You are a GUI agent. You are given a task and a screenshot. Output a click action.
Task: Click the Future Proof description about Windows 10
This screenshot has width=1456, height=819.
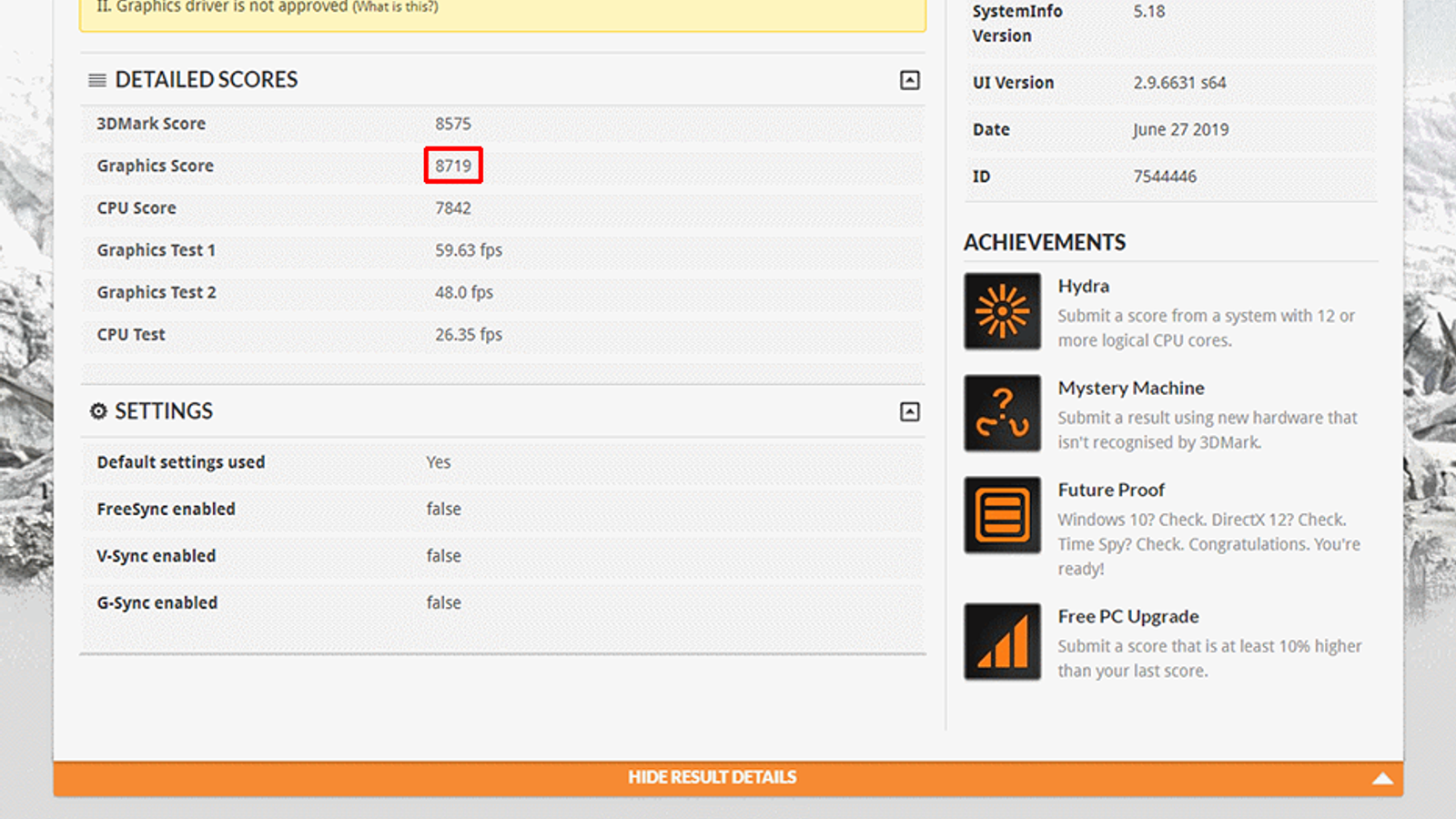click(x=1209, y=544)
